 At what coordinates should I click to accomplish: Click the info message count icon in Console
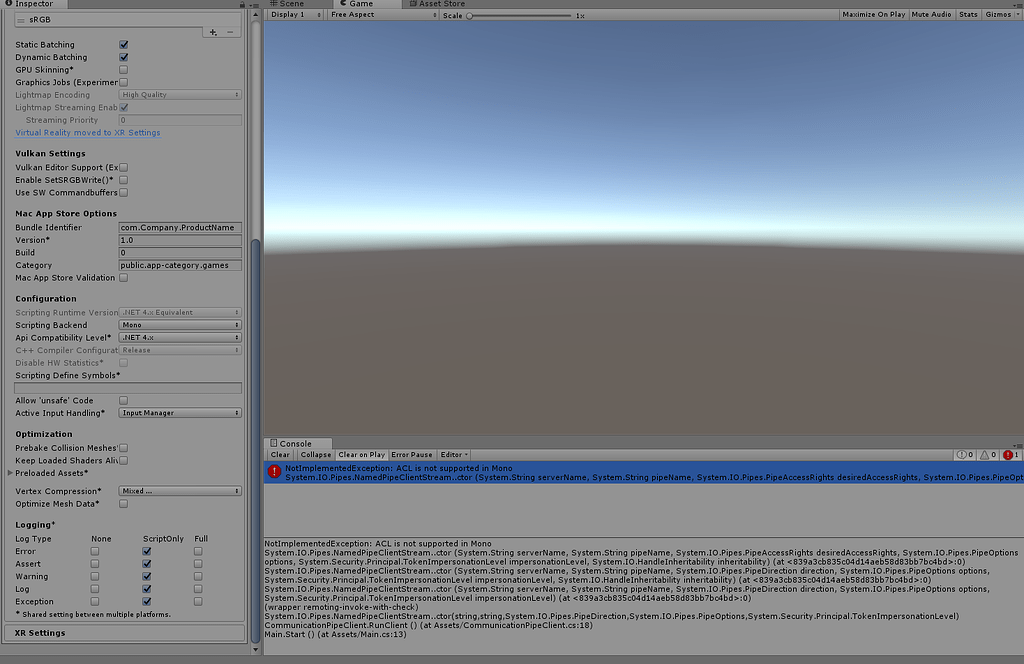[961, 455]
